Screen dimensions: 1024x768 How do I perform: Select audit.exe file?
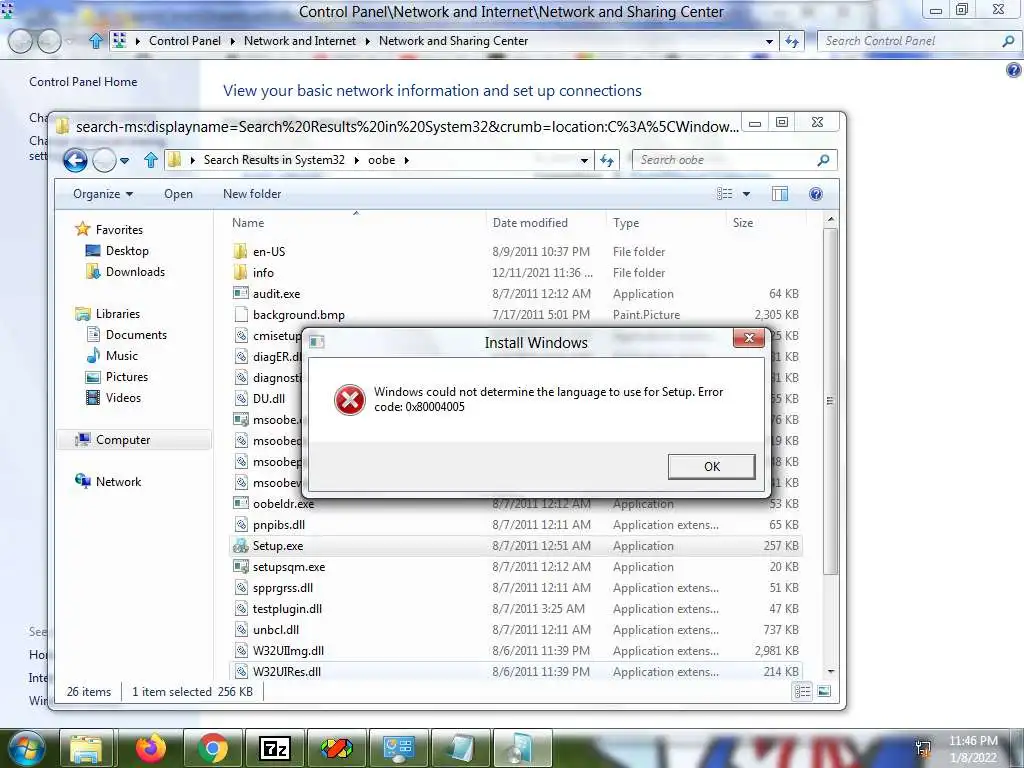coord(276,294)
